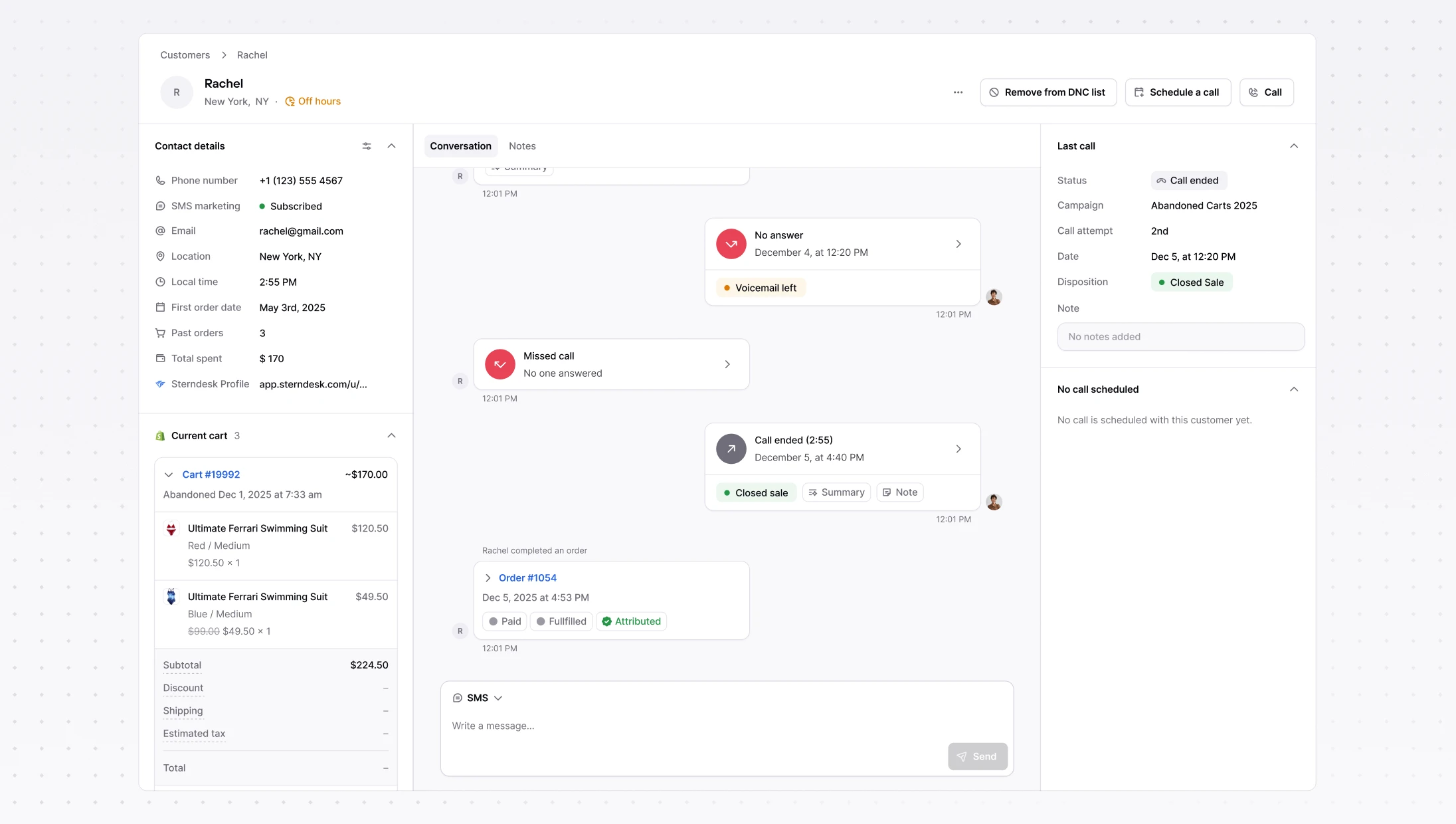Click the Schedule a call button

tap(1177, 92)
